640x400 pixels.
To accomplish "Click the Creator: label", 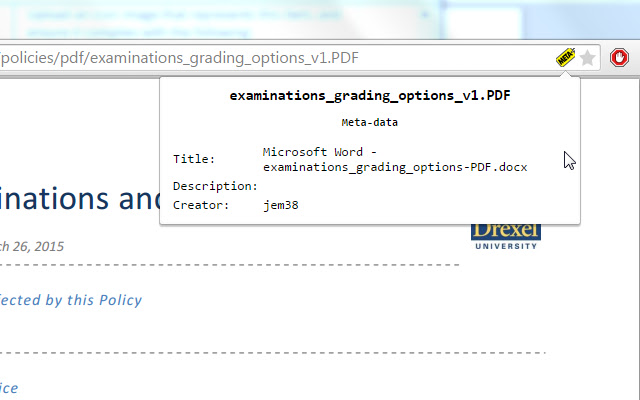I will pos(201,205).
